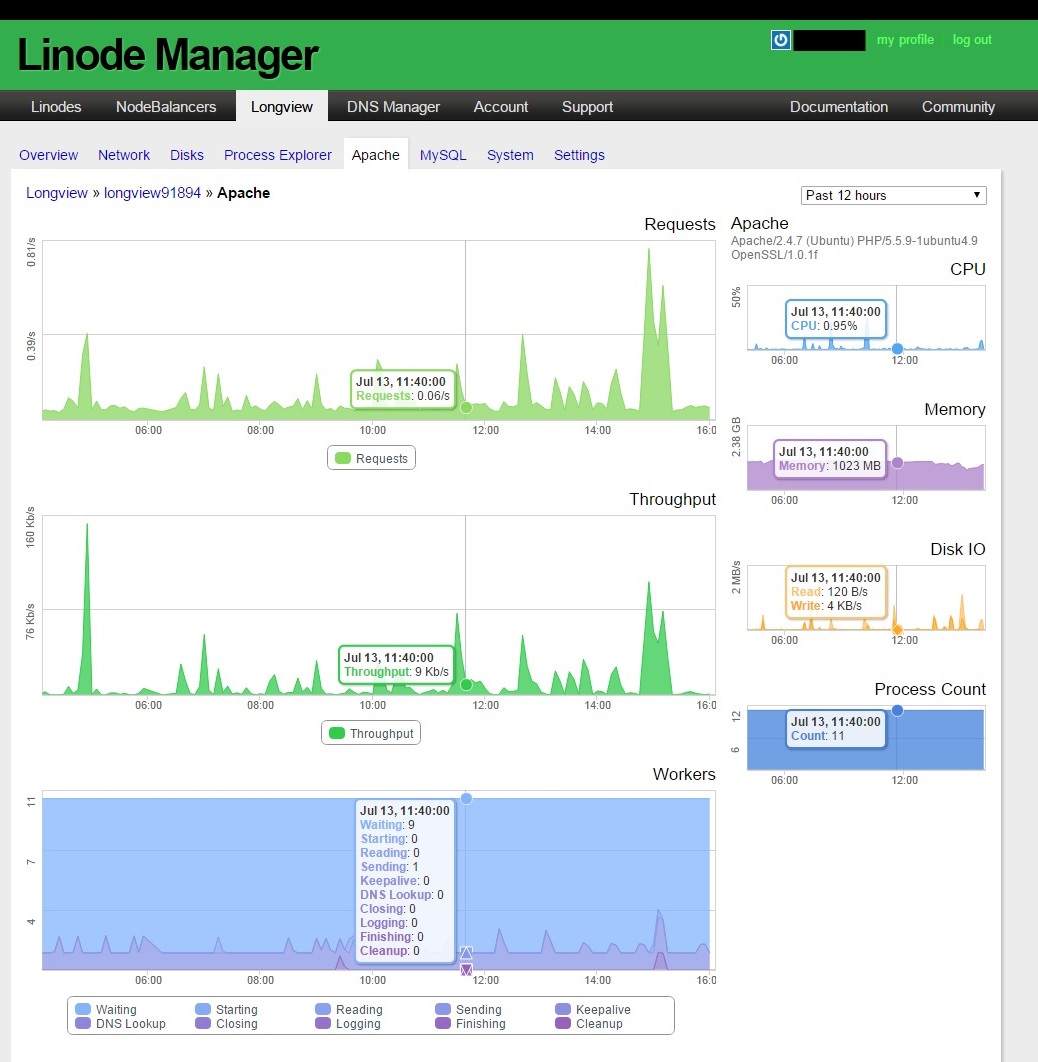Toggle the Reading workers legend entry
Viewport: 1038px width, 1062px height.
pyautogui.click(x=349, y=1009)
